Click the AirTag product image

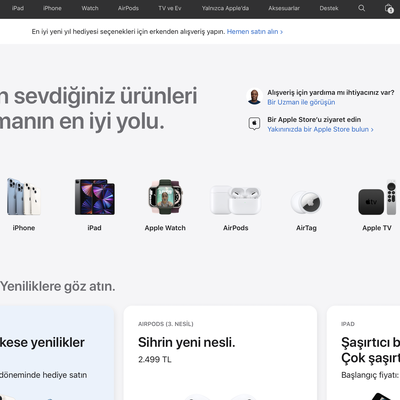306,202
